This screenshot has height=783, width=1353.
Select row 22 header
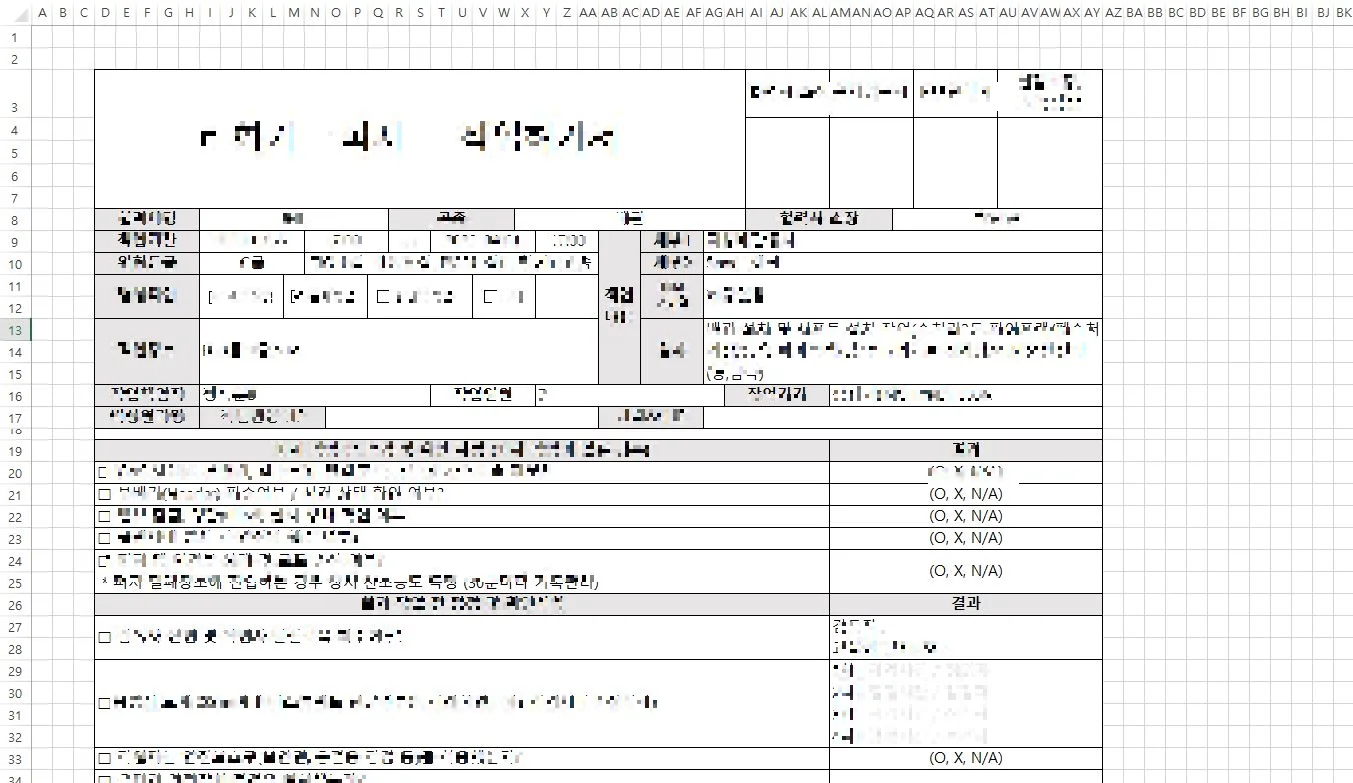click(15, 516)
